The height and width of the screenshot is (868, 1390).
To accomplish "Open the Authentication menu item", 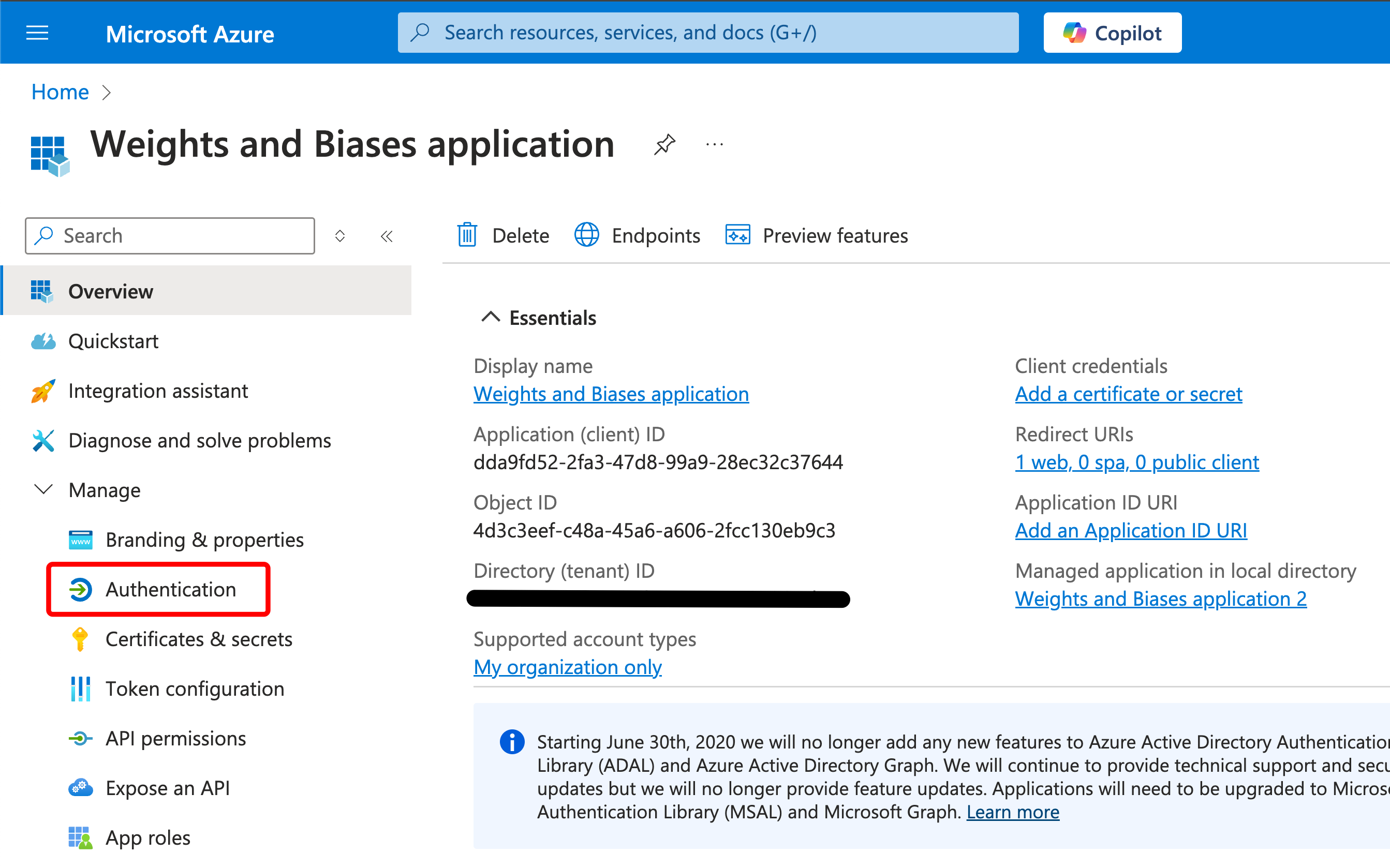I will [x=171, y=589].
